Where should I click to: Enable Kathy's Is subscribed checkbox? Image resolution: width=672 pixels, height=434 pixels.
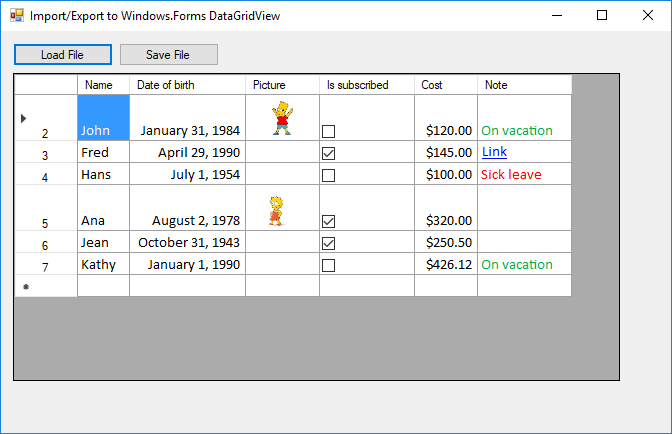pyautogui.click(x=328, y=265)
